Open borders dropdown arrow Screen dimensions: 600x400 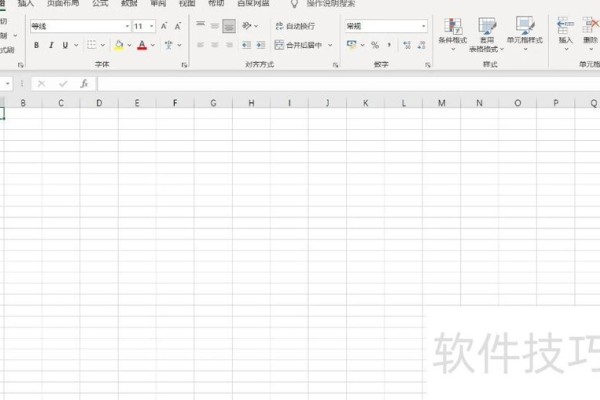(x=103, y=45)
